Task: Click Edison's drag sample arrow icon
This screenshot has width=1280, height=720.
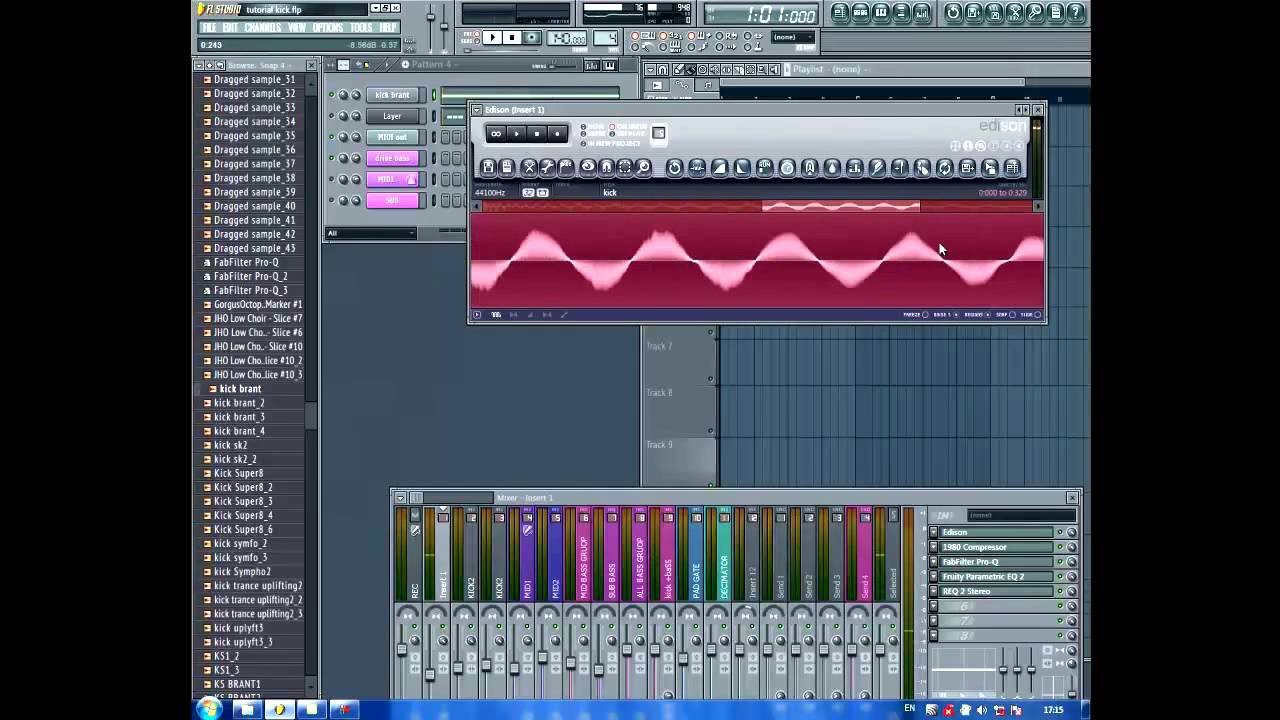Action: click(990, 168)
